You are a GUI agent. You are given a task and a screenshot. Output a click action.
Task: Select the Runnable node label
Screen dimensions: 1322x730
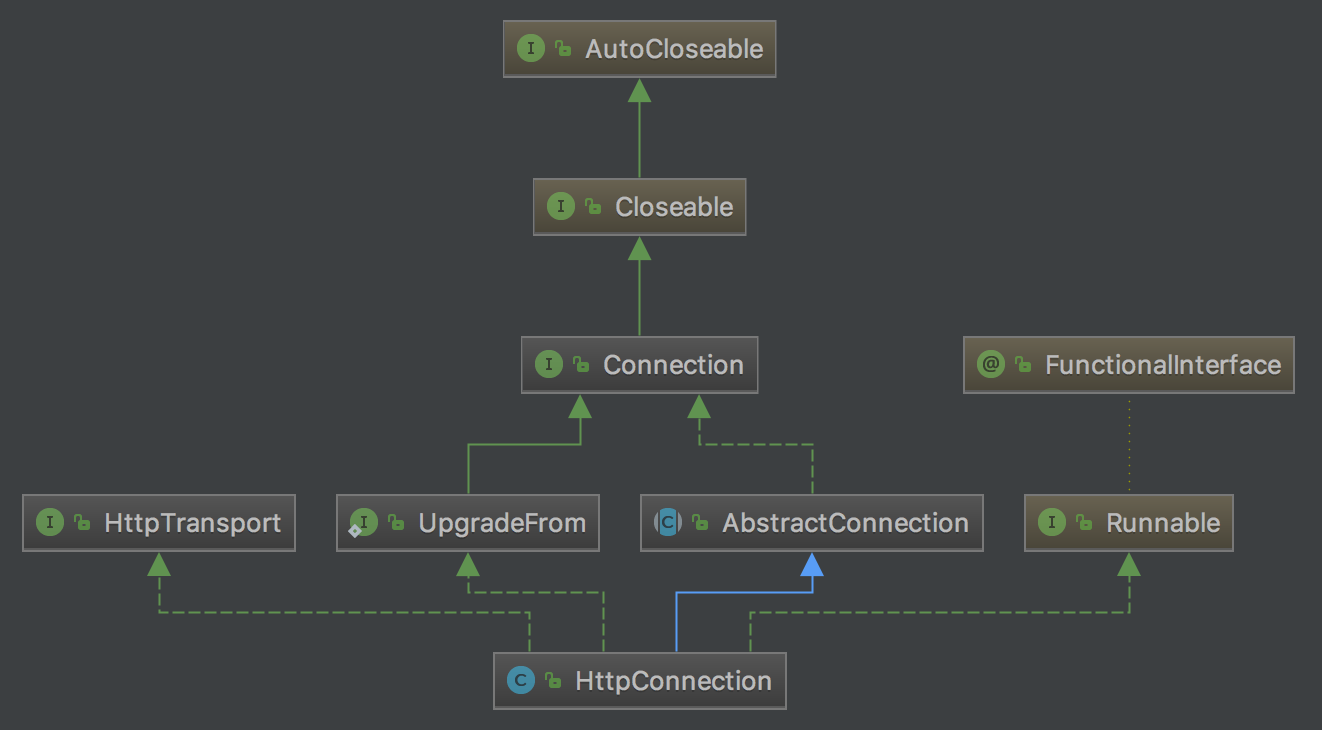[1163, 523]
